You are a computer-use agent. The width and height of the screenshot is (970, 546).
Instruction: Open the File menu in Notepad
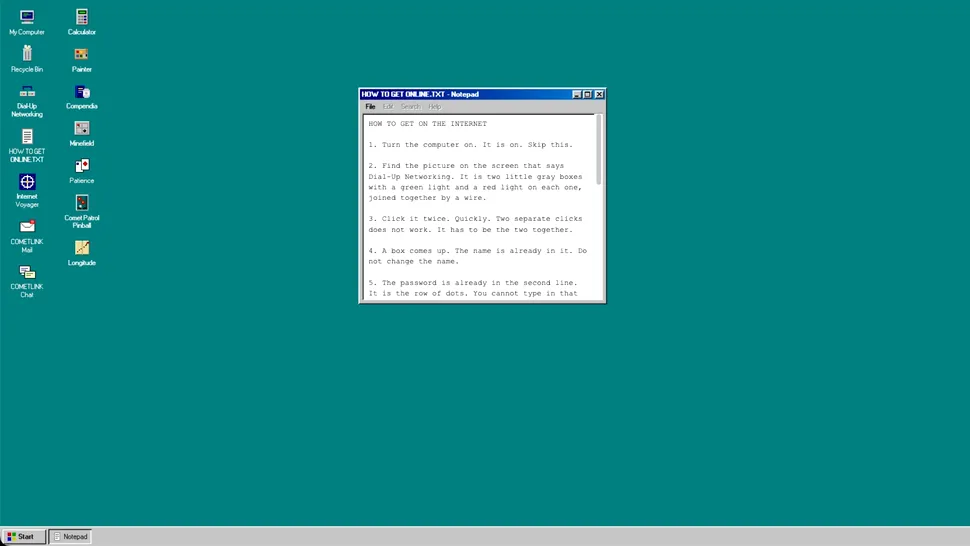(x=370, y=107)
